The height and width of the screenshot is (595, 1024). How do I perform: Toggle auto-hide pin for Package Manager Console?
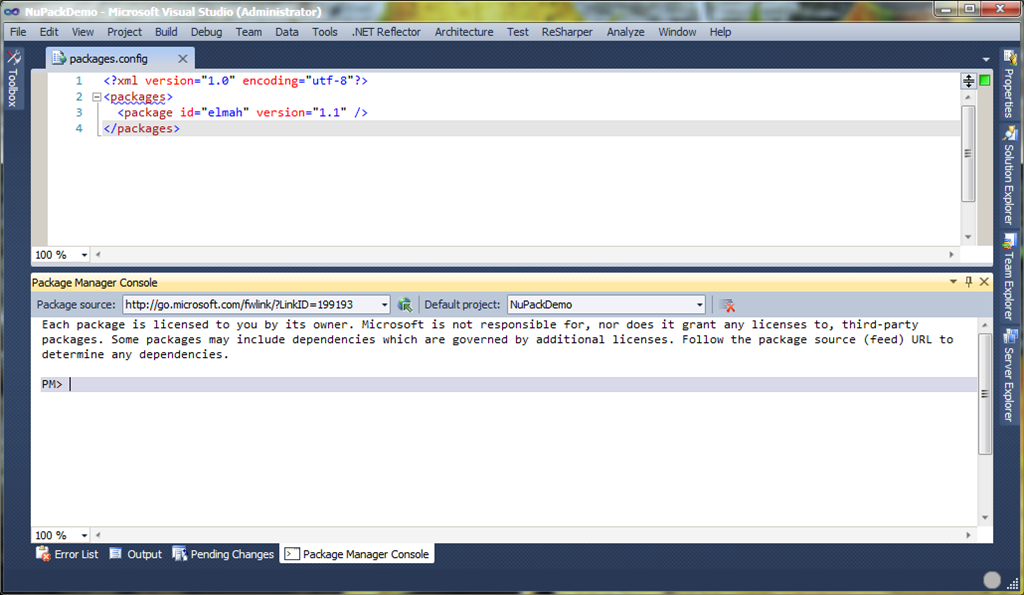[x=968, y=282]
